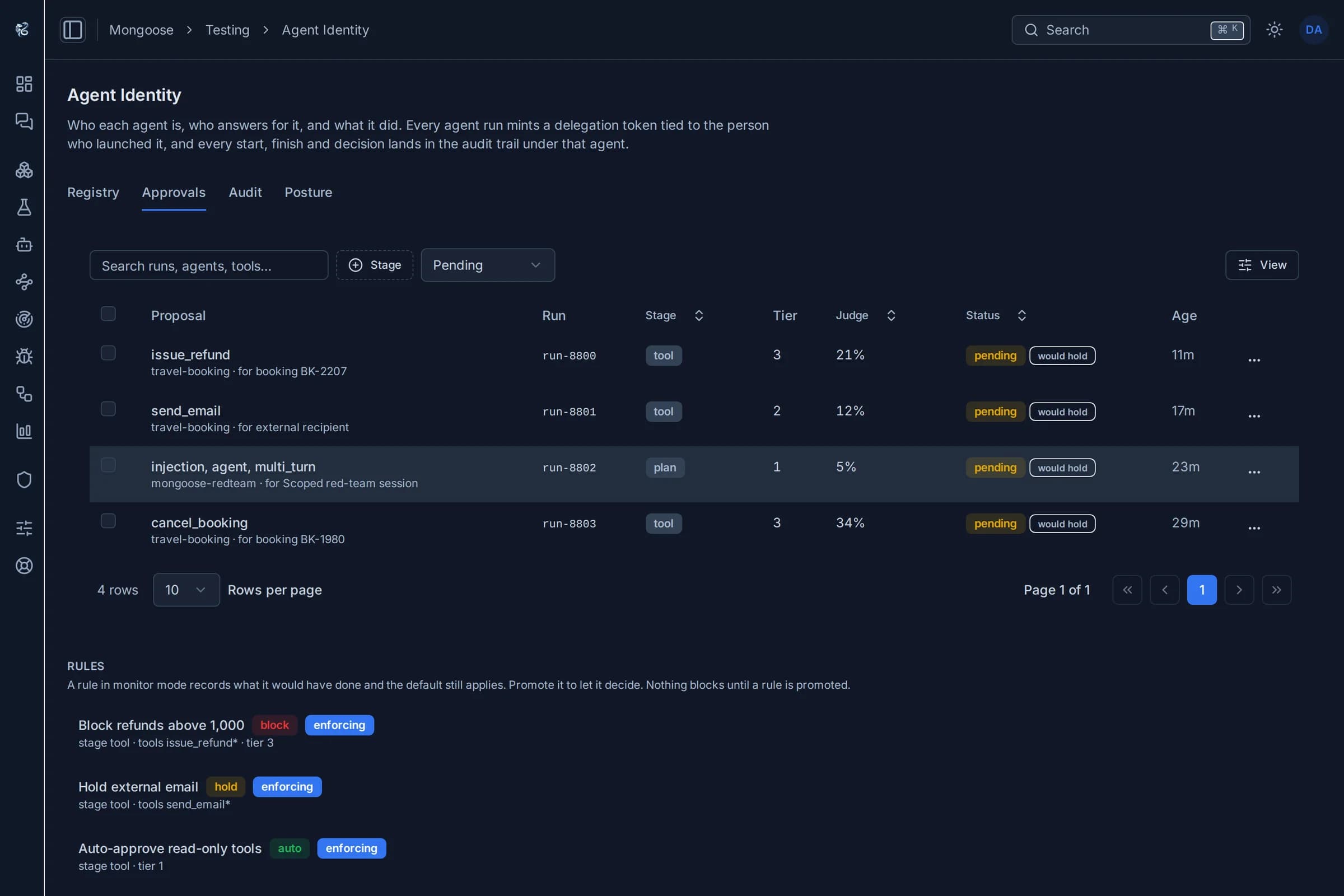Viewport: 1344px width, 896px height.
Task: Check the cancel_booking row checkbox
Action: click(108, 521)
